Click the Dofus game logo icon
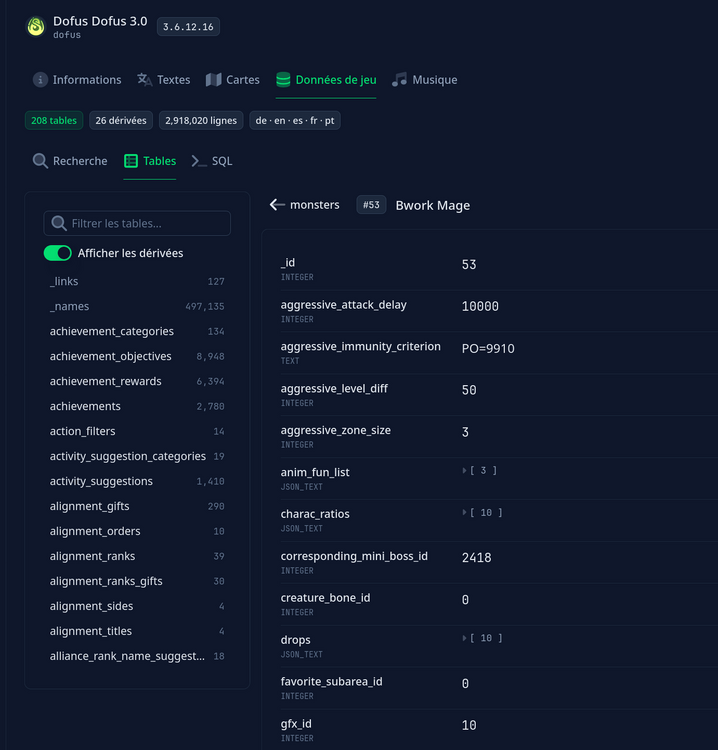Viewport: 718px width, 750px height. 36,26
